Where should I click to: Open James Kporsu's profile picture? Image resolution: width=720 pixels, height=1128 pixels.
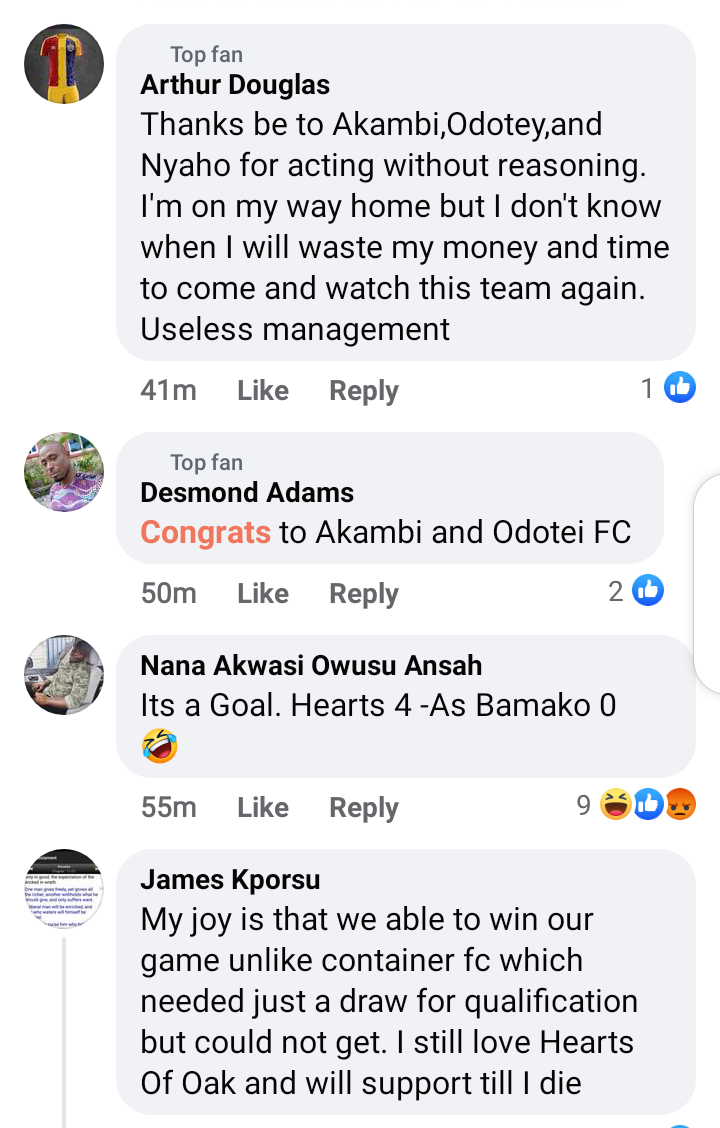pyautogui.click(x=64, y=889)
